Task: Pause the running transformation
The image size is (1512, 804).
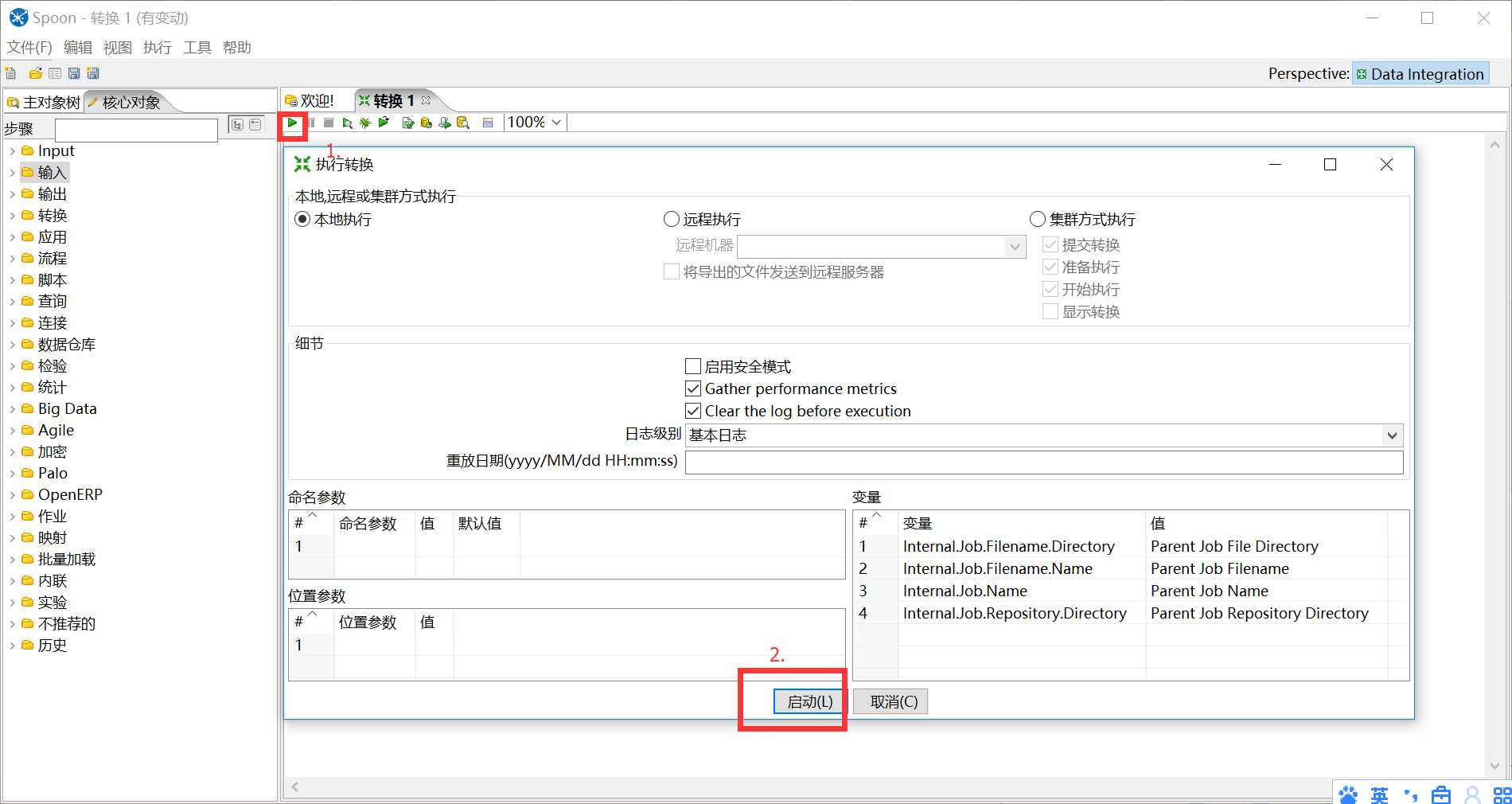Action: click(311, 123)
